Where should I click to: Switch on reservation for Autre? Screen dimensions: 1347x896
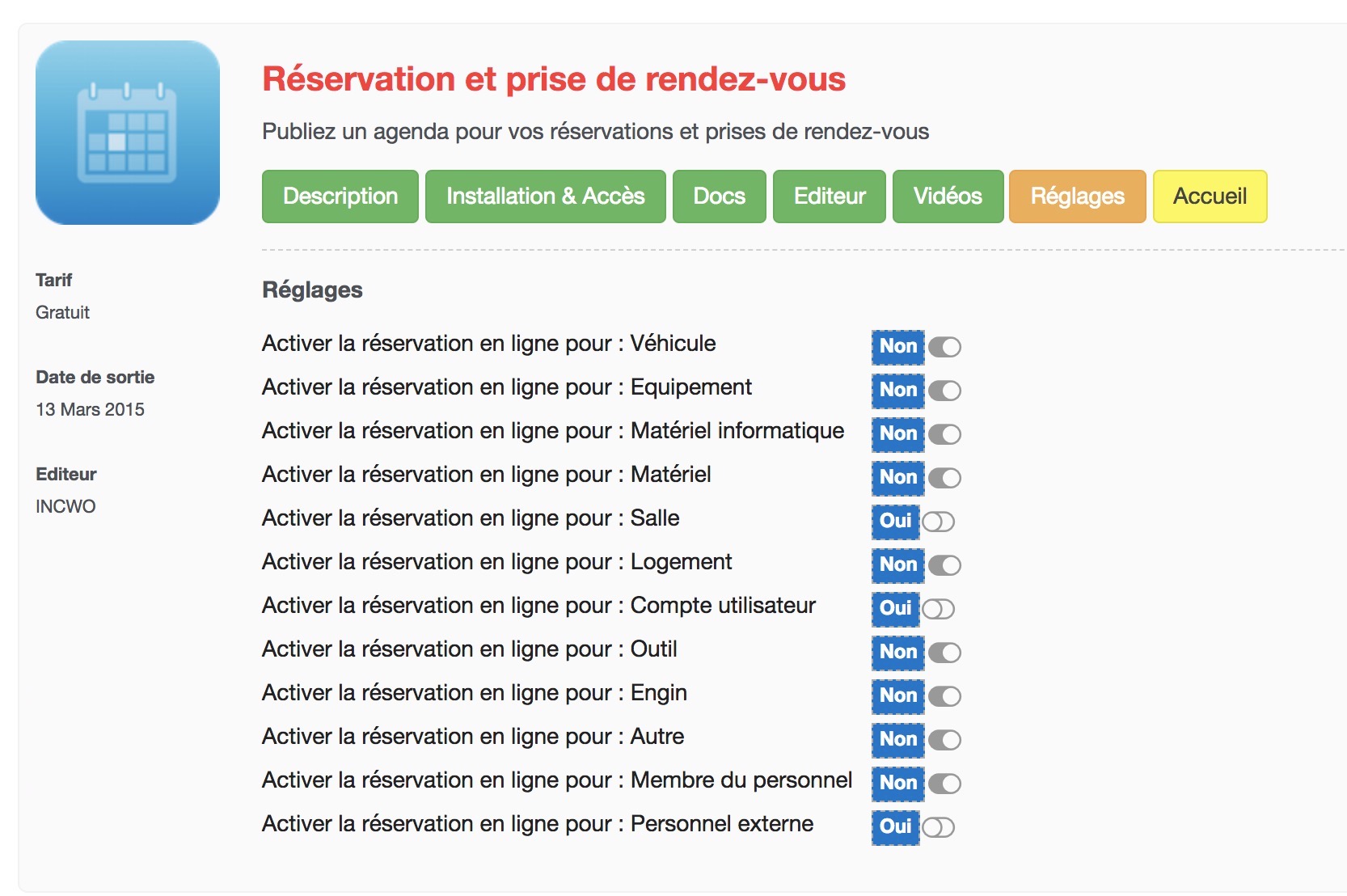[x=944, y=740]
